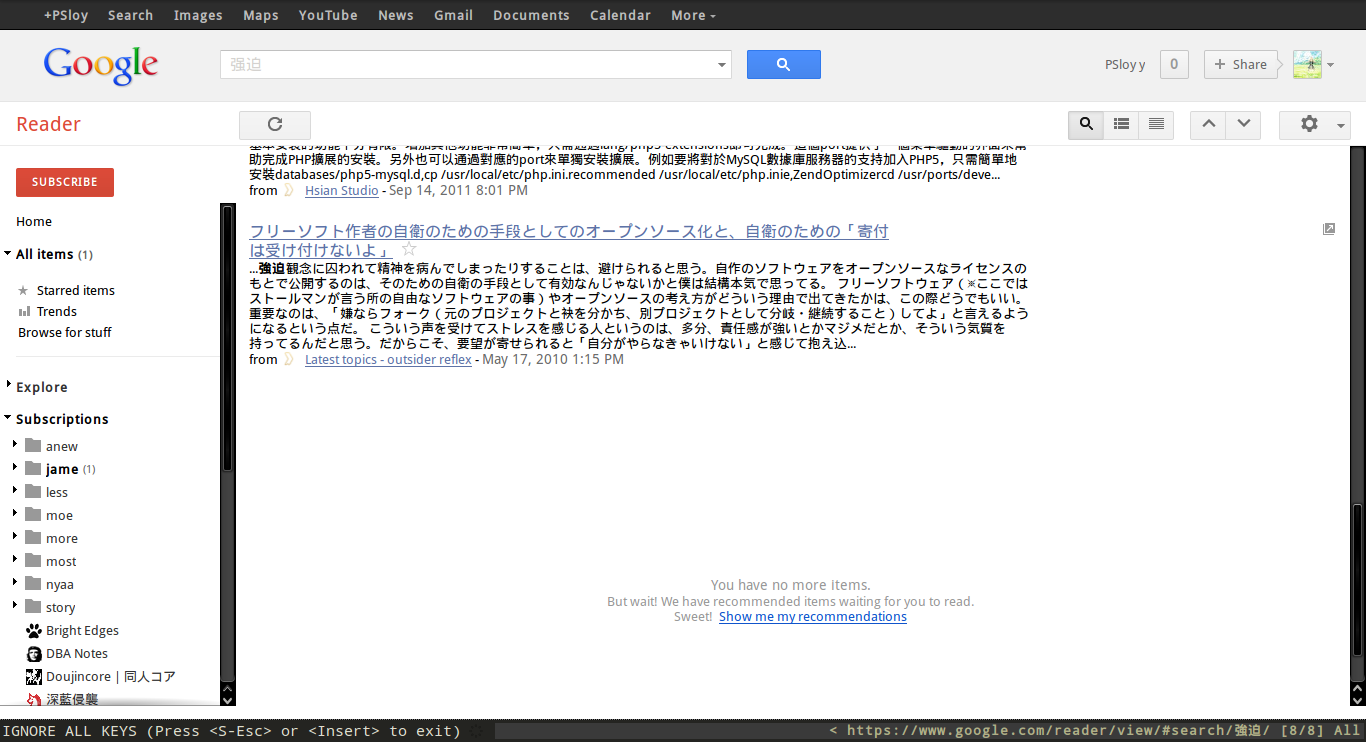Expand the less folder
Image resolution: width=1366 pixels, height=742 pixels.
tap(15, 491)
